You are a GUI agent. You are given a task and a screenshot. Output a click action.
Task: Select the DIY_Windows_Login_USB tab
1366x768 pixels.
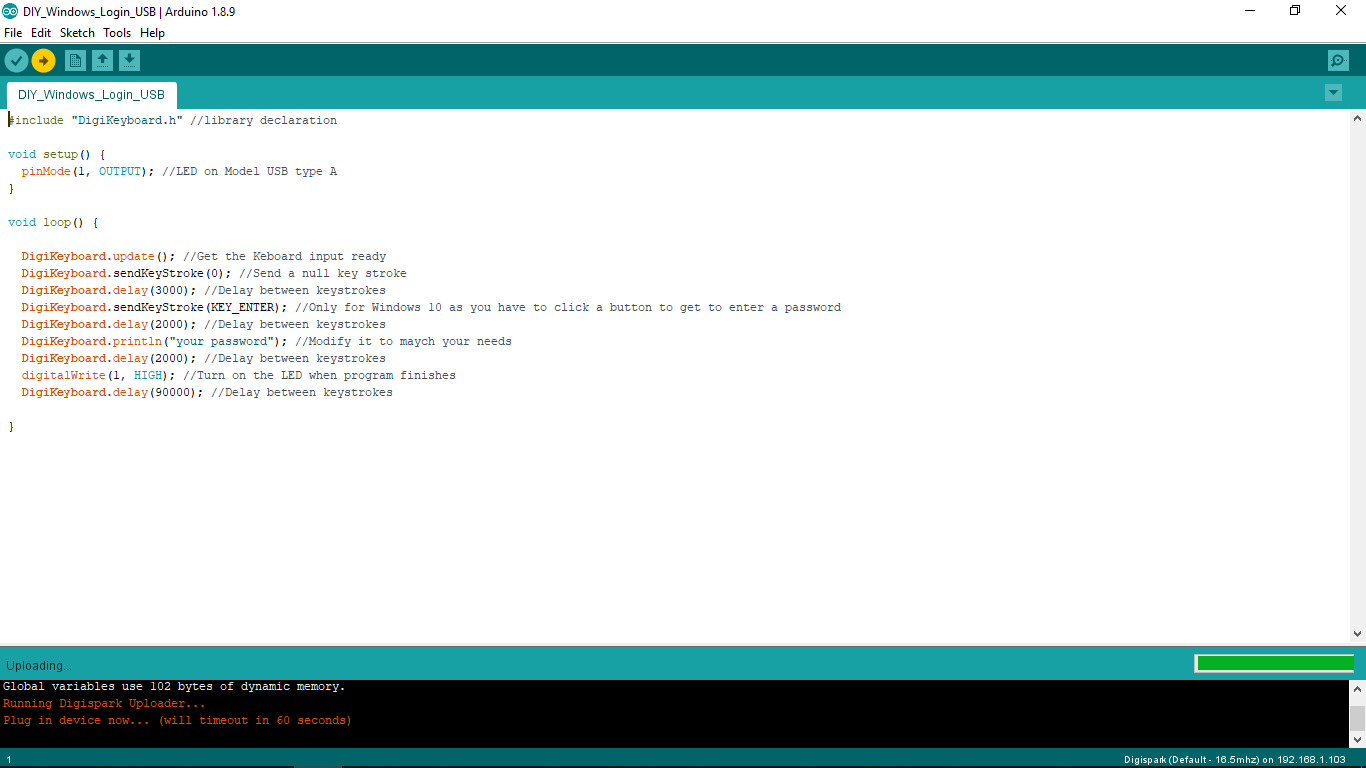coord(91,94)
